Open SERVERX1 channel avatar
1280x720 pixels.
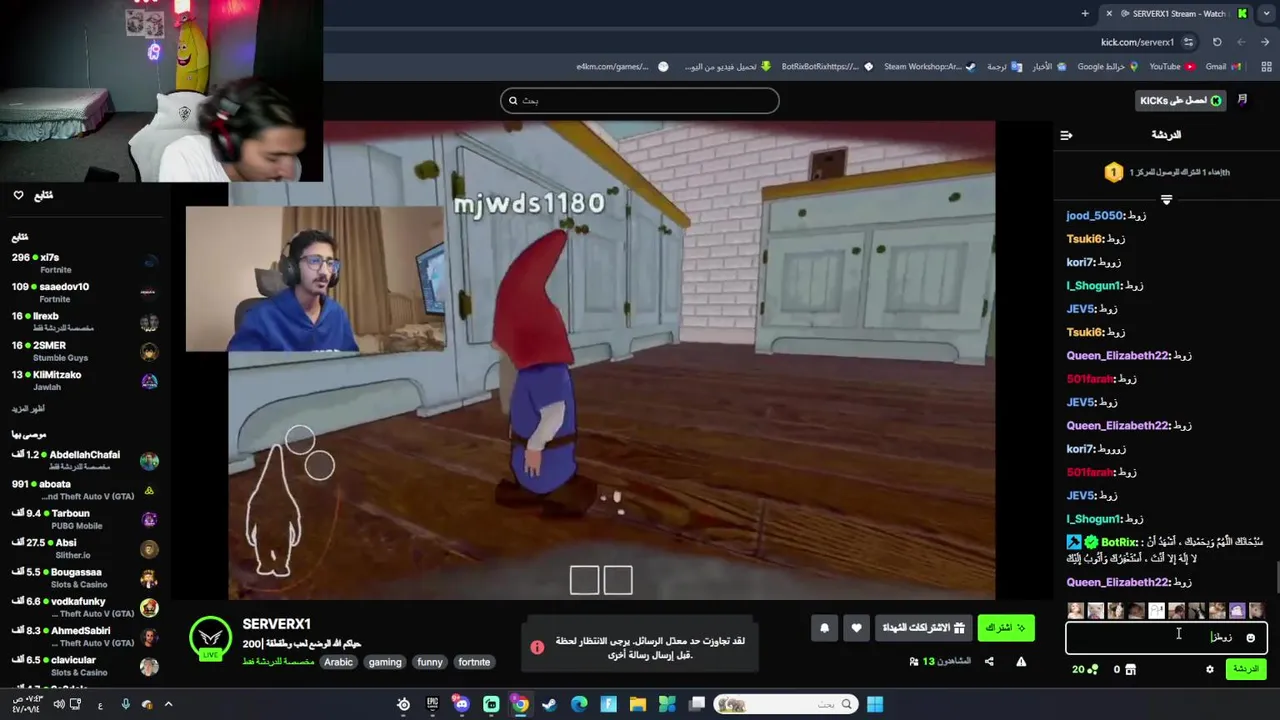(x=210, y=640)
